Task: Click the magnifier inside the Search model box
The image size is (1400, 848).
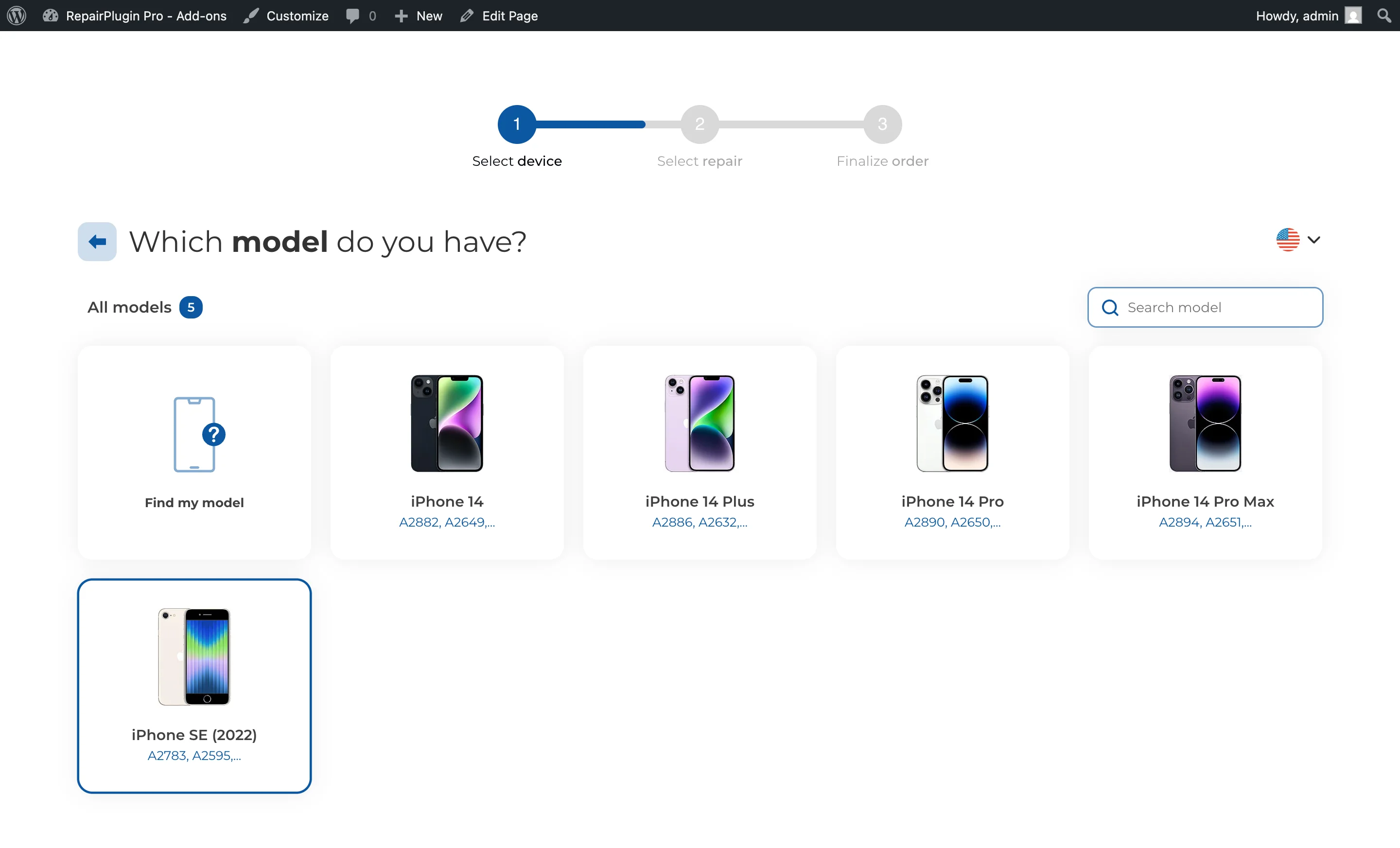Action: click(1110, 307)
